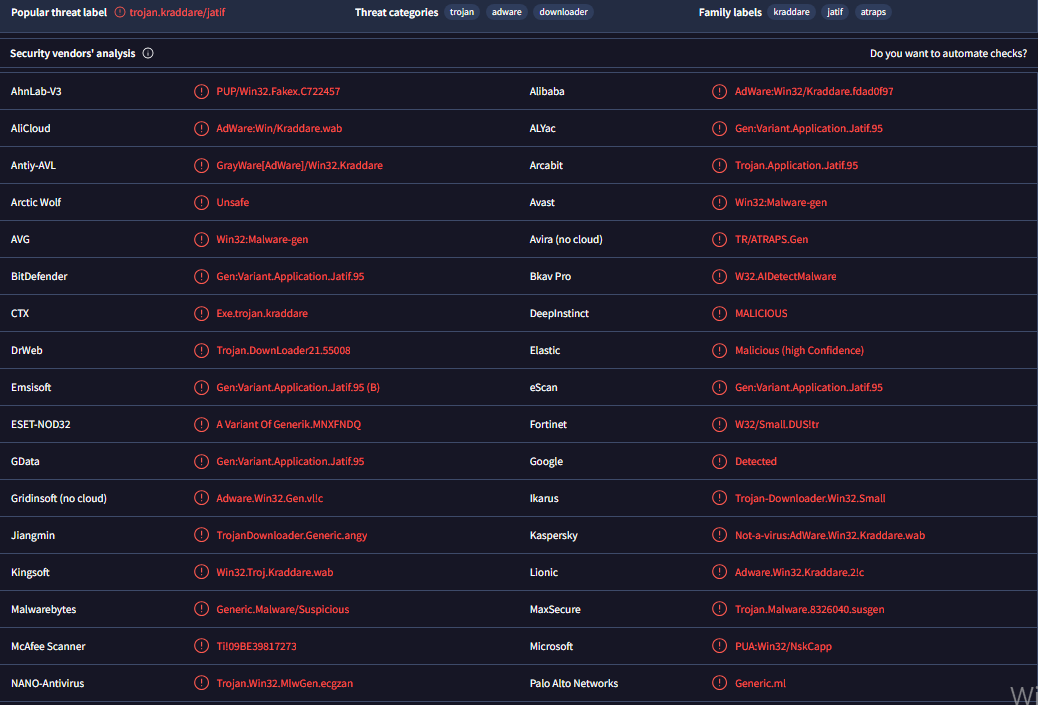The image size is (1038, 705).
Task: Click Palo Alto Networks detection alert icon
Action: click(x=720, y=683)
